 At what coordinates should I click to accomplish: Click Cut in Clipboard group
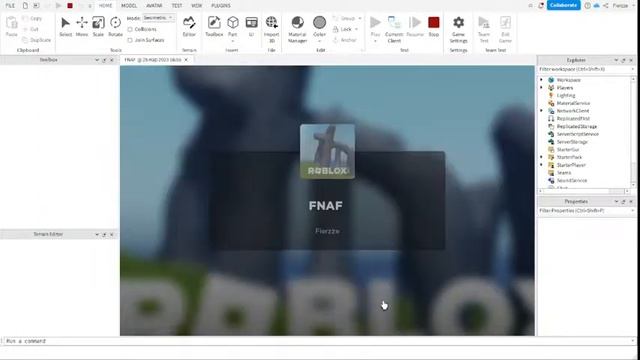point(31,29)
